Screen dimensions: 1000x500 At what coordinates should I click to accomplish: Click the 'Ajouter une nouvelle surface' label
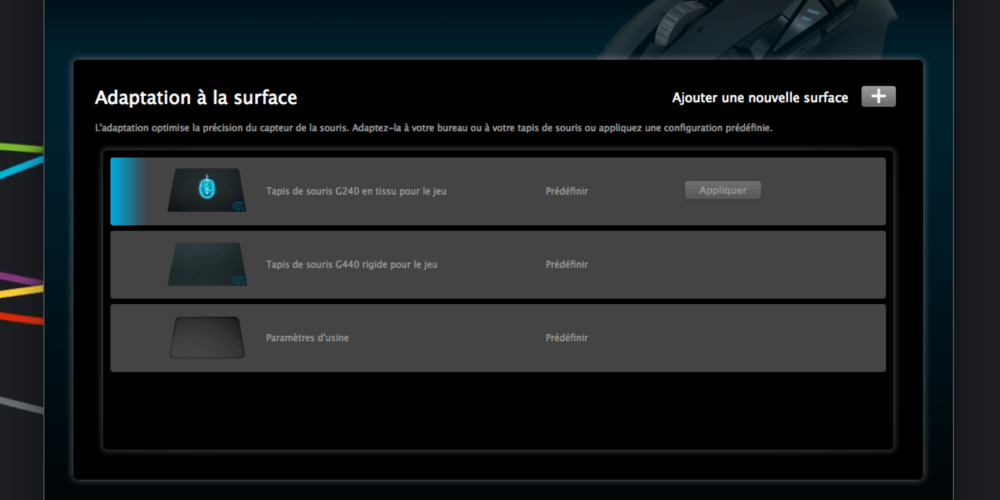pyautogui.click(x=760, y=98)
